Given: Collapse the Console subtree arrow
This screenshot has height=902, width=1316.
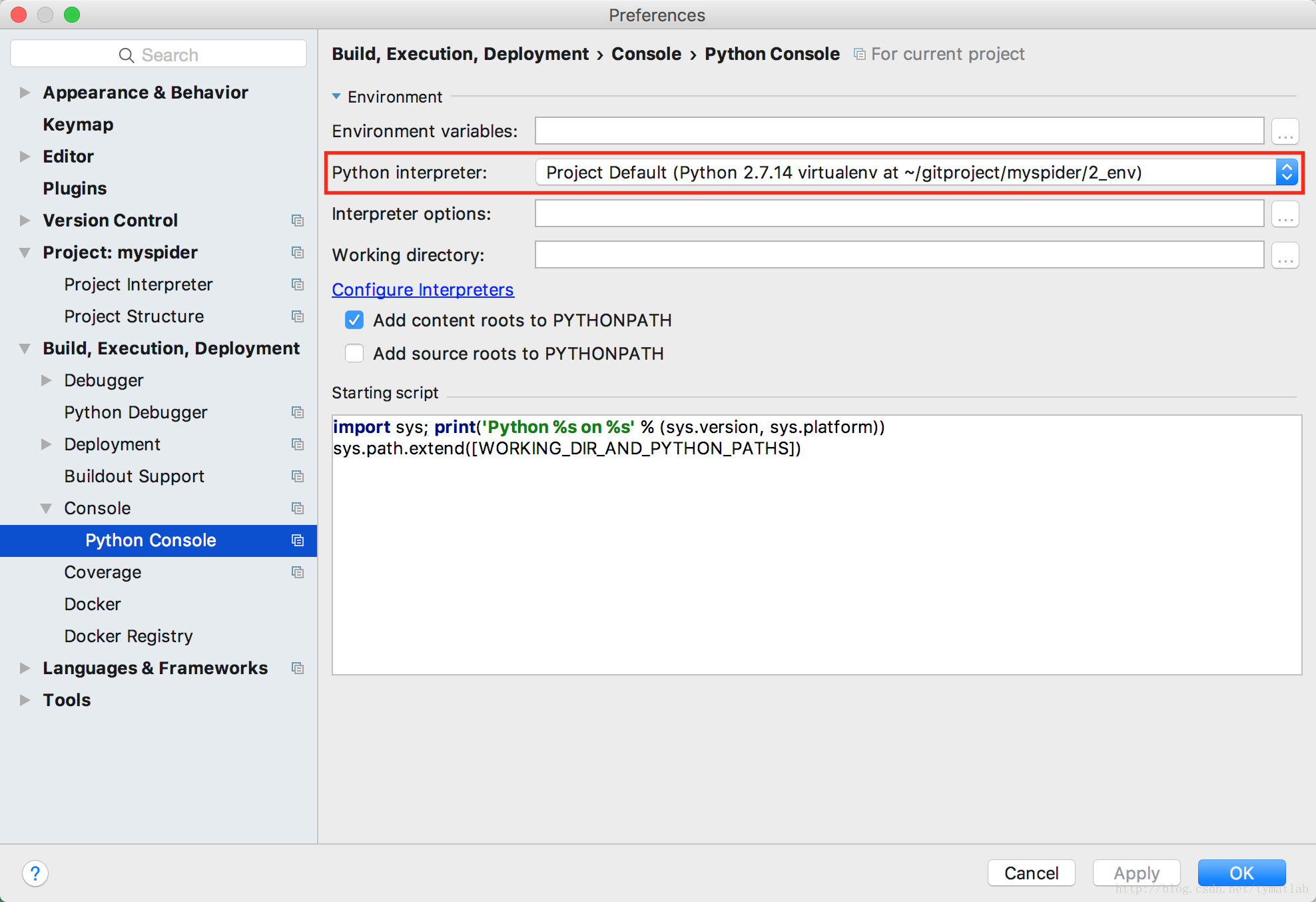Looking at the screenshot, I should (46, 508).
